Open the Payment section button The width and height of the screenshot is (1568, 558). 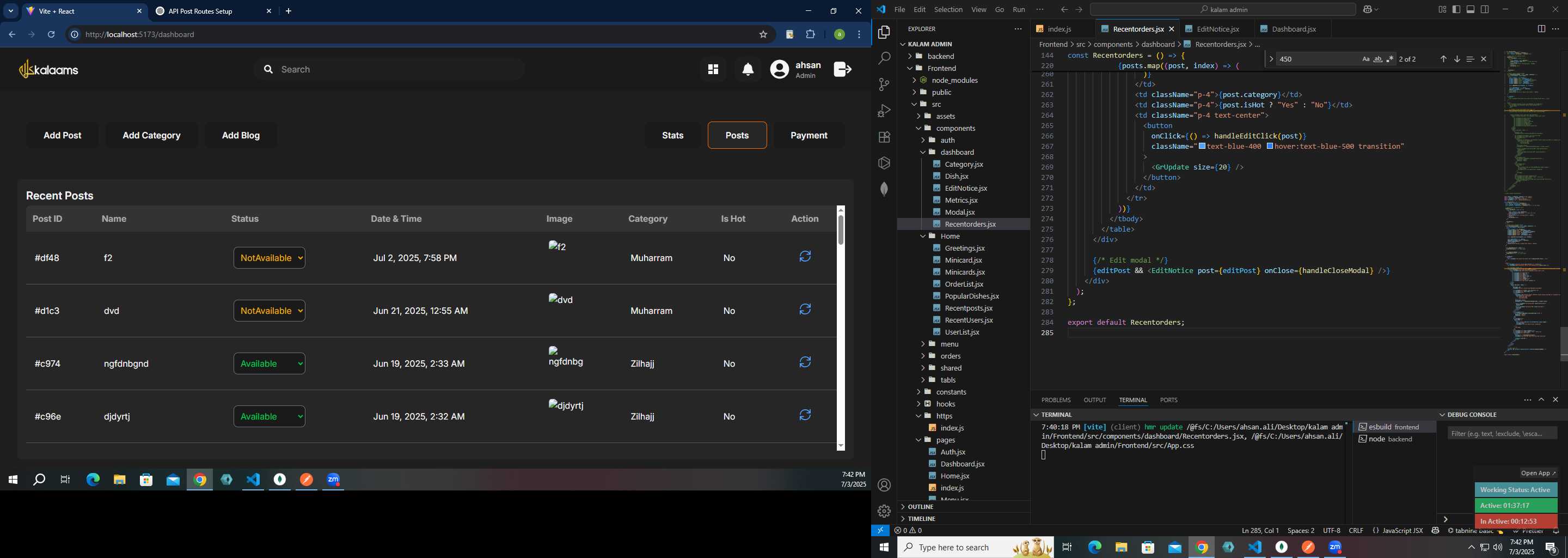809,135
